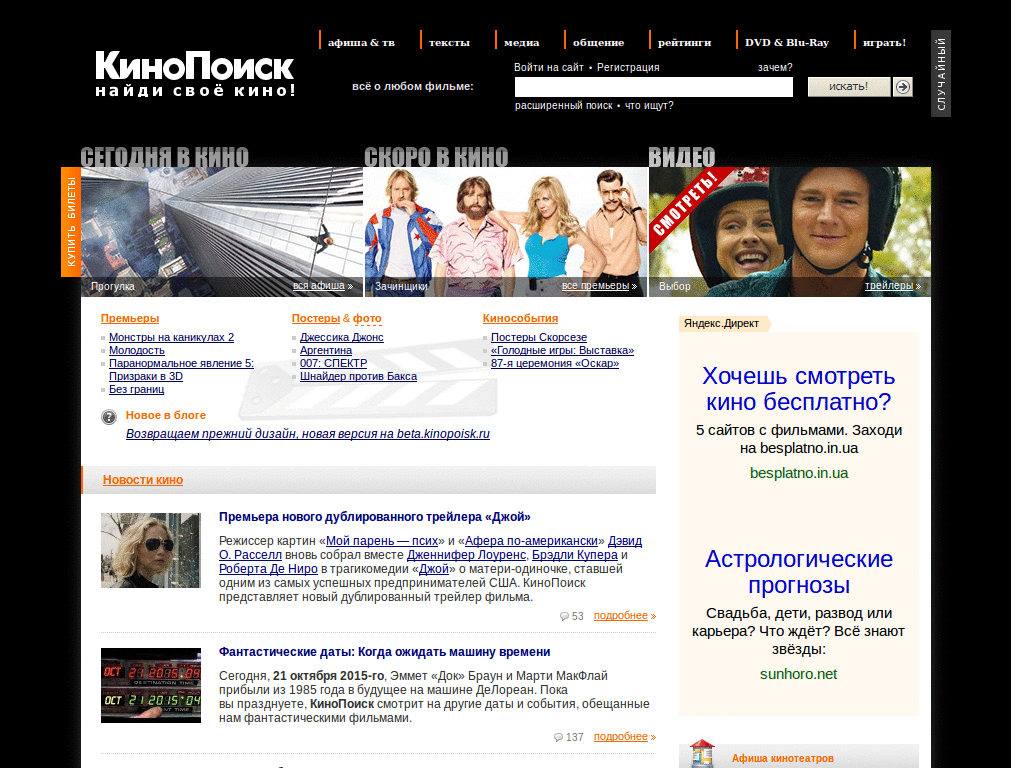The image size is (1024, 768).
Task: Expand все премьеры in Скоро в кино
Action: click(x=594, y=286)
